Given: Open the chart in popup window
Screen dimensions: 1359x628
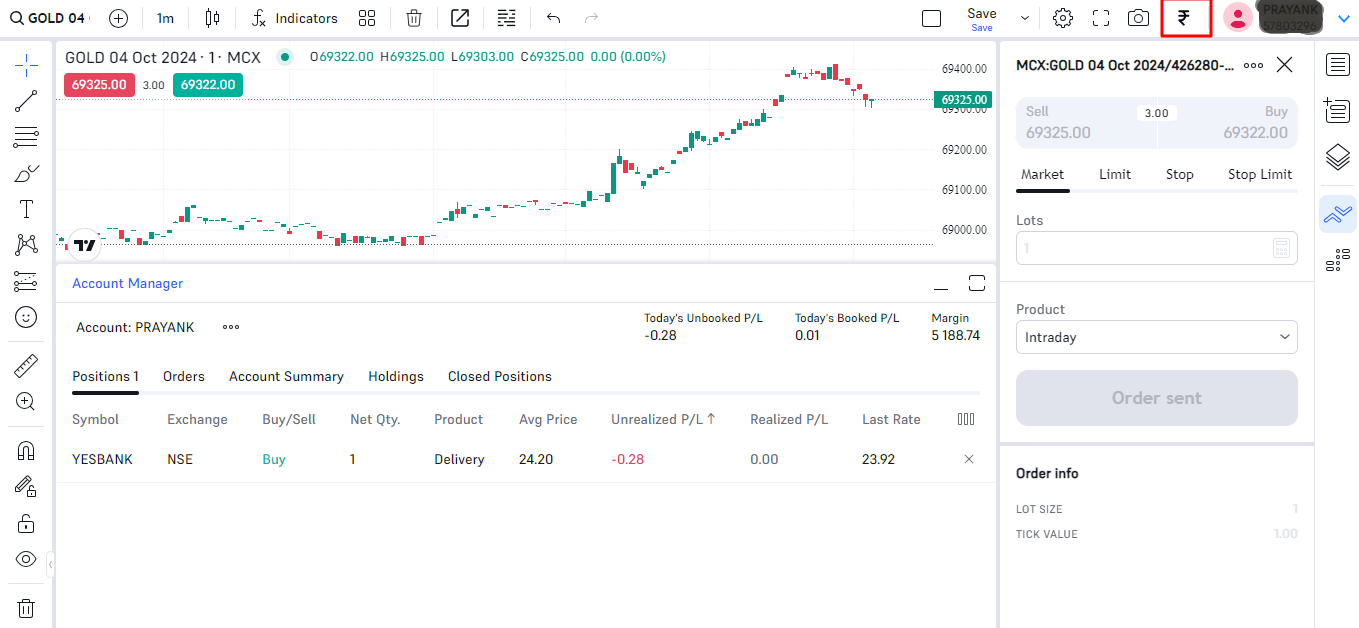Looking at the screenshot, I should click(460, 18).
